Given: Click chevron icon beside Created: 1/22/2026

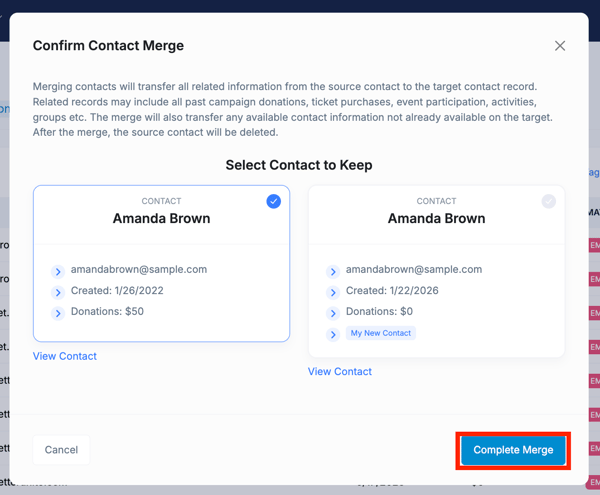Looking at the screenshot, I should [x=333, y=292].
